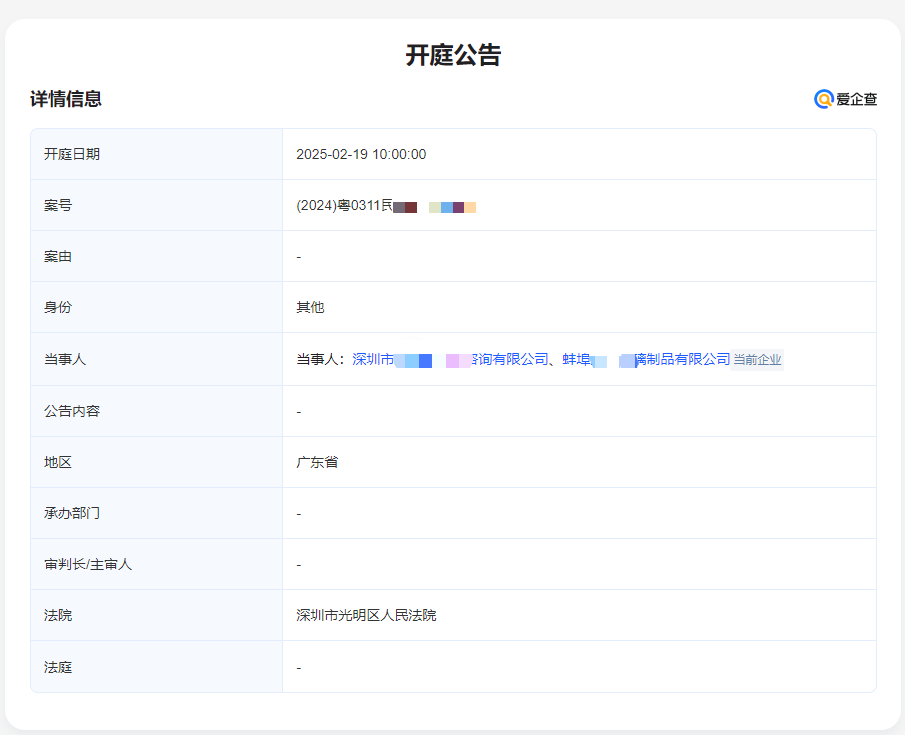The width and height of the screenshot is (905, 735).
Task: Click the 审判长/主审人 row label
Action: click(88, 564)
